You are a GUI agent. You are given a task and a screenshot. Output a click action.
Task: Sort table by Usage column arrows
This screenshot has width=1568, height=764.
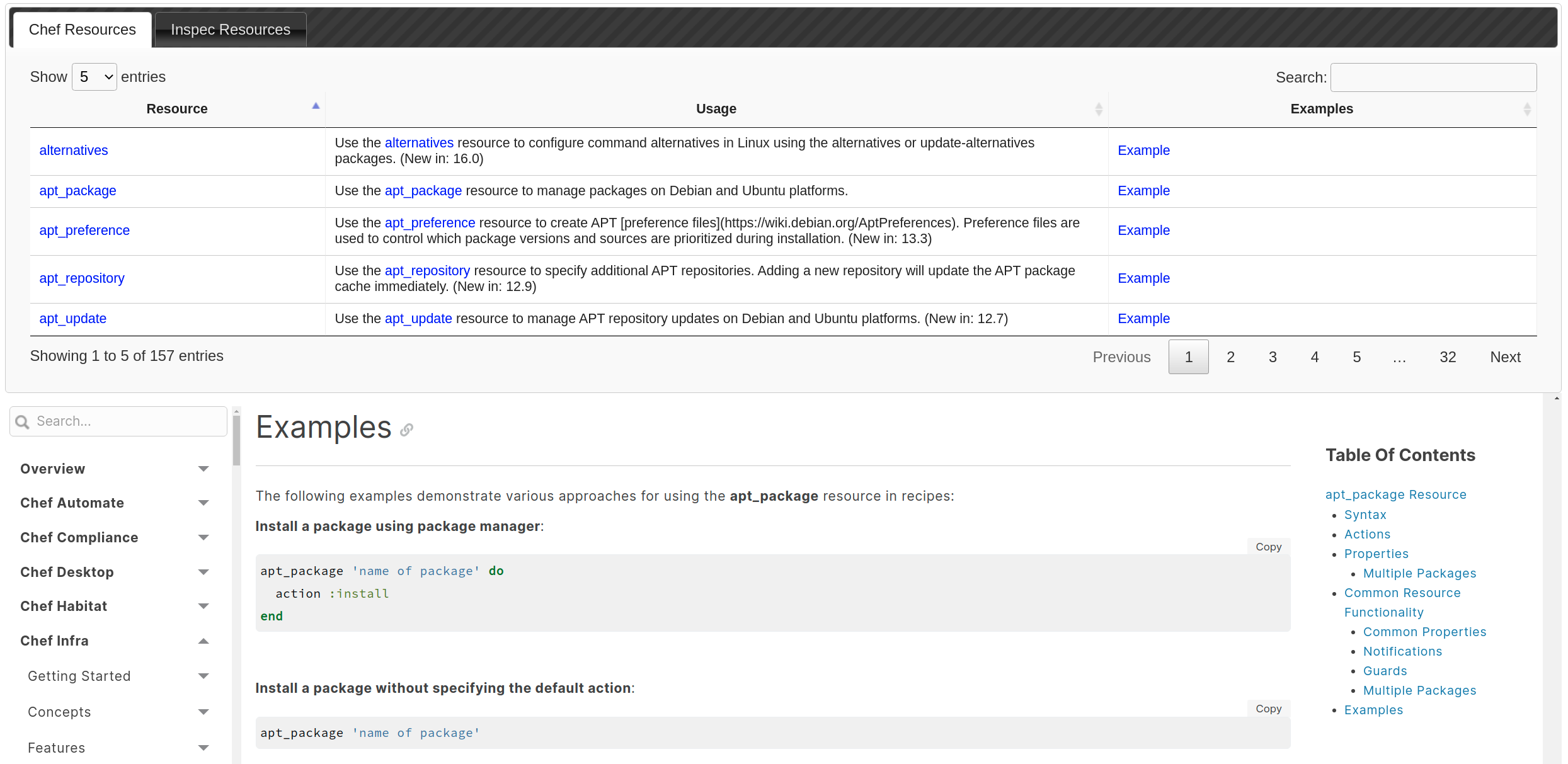tap(1098, 109)
